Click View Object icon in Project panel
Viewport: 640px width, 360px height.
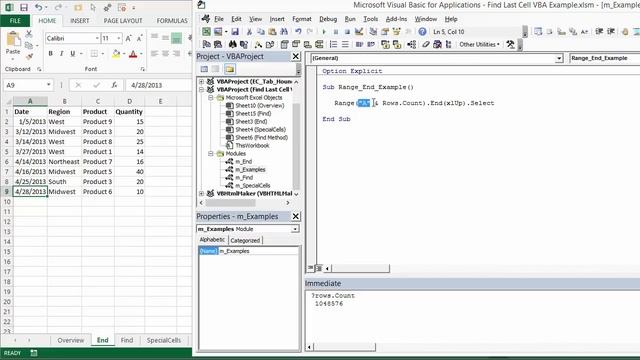coord(216,69)
